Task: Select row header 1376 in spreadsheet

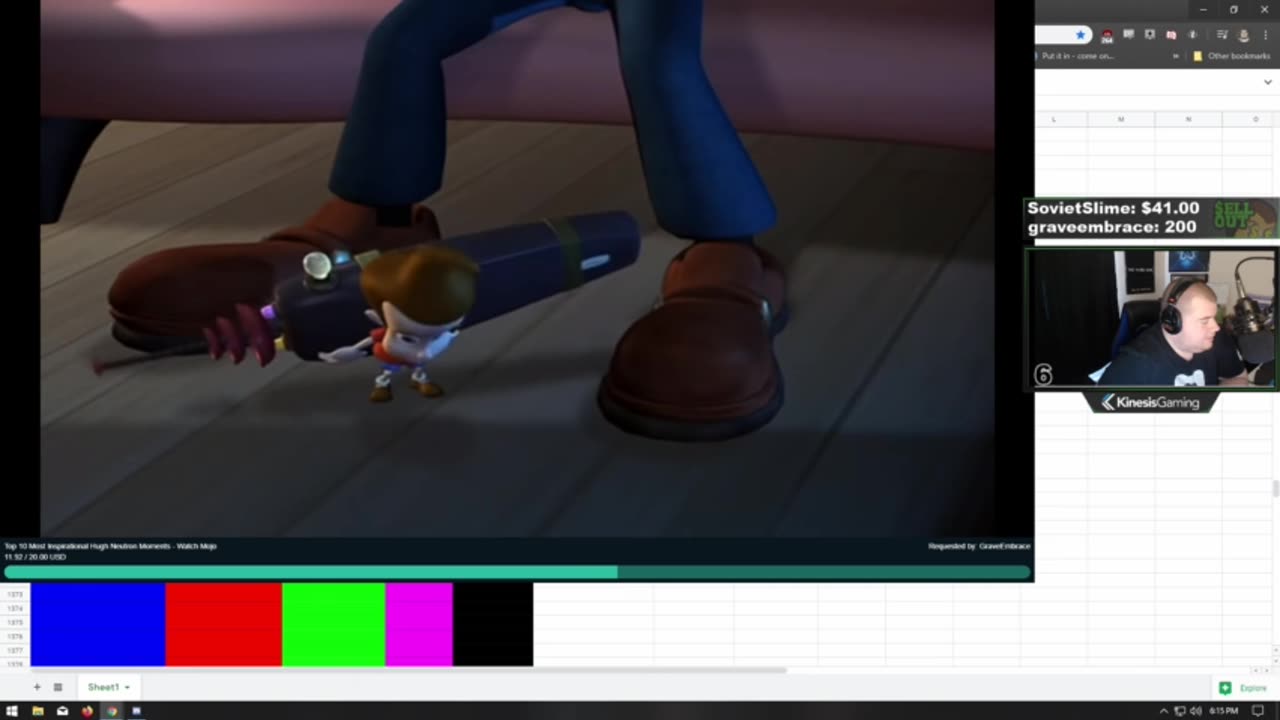Action: tap(15, 636)
